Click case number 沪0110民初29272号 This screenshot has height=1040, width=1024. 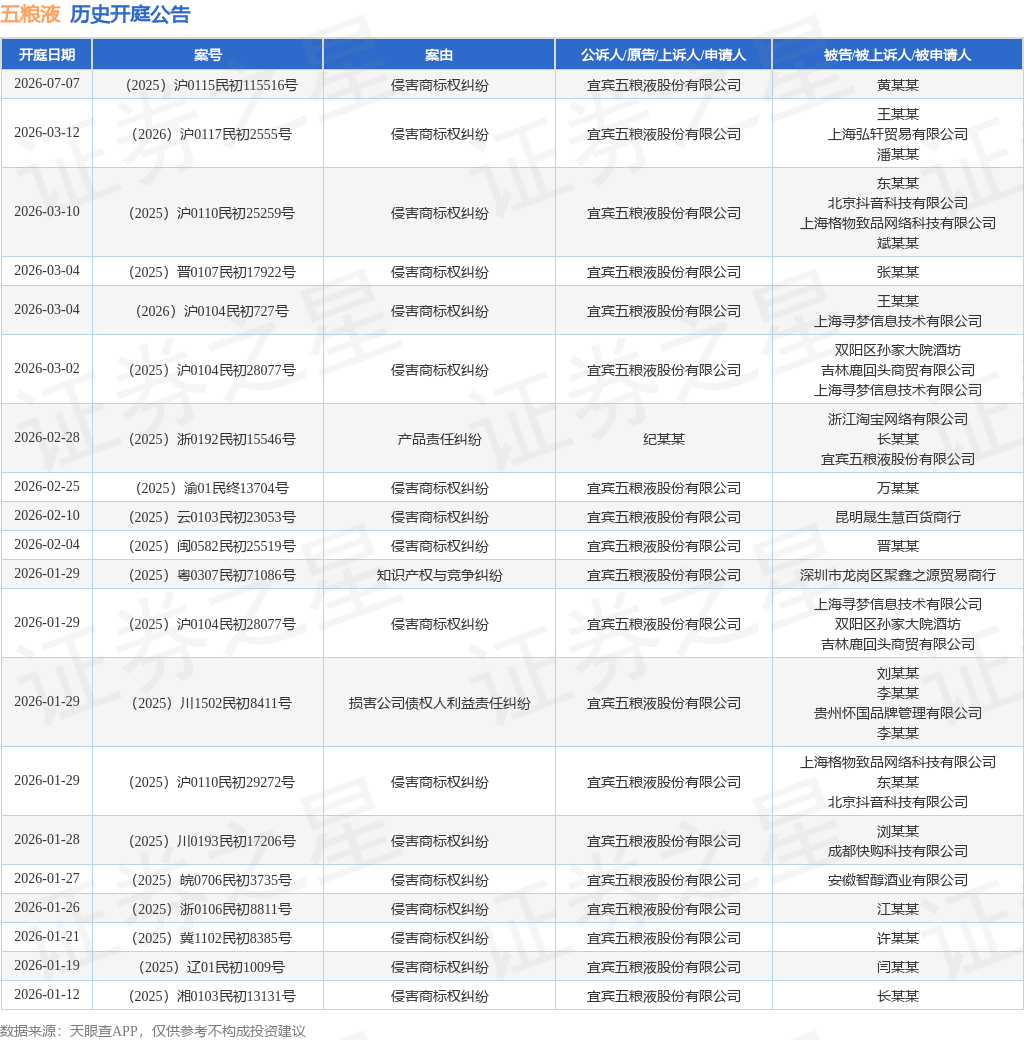(212, 782)
